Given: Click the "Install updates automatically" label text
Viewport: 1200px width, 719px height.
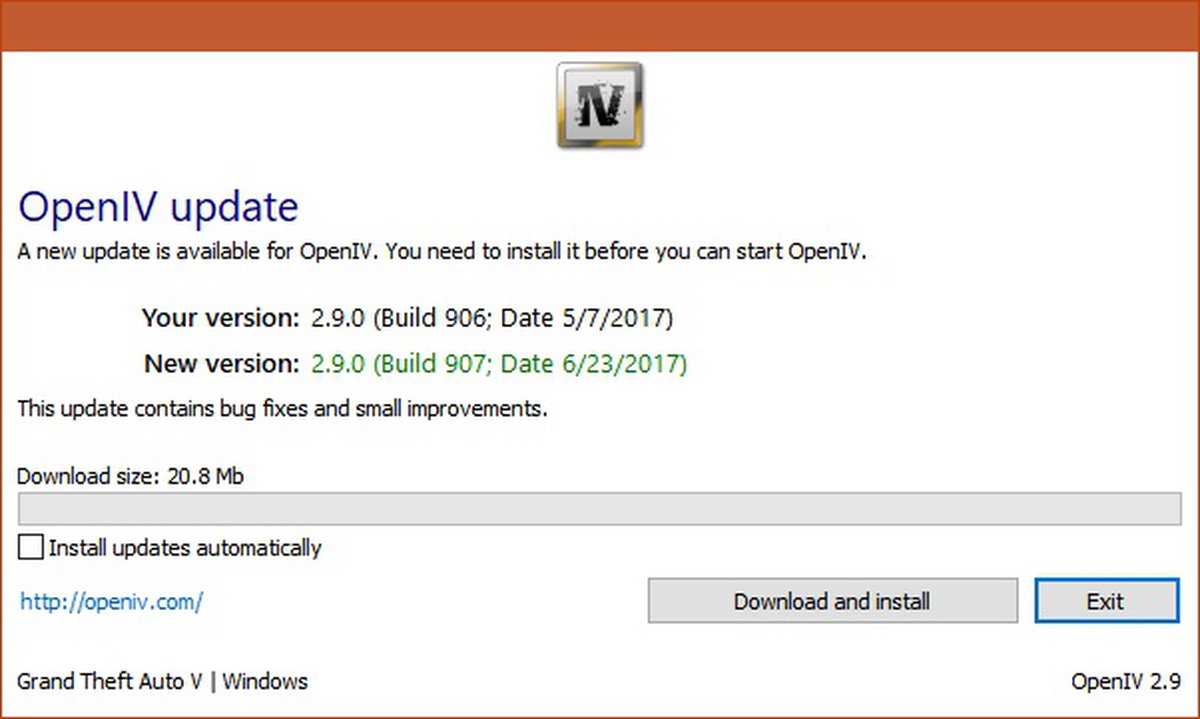Looking at the screenshot, I should (185, 548).
